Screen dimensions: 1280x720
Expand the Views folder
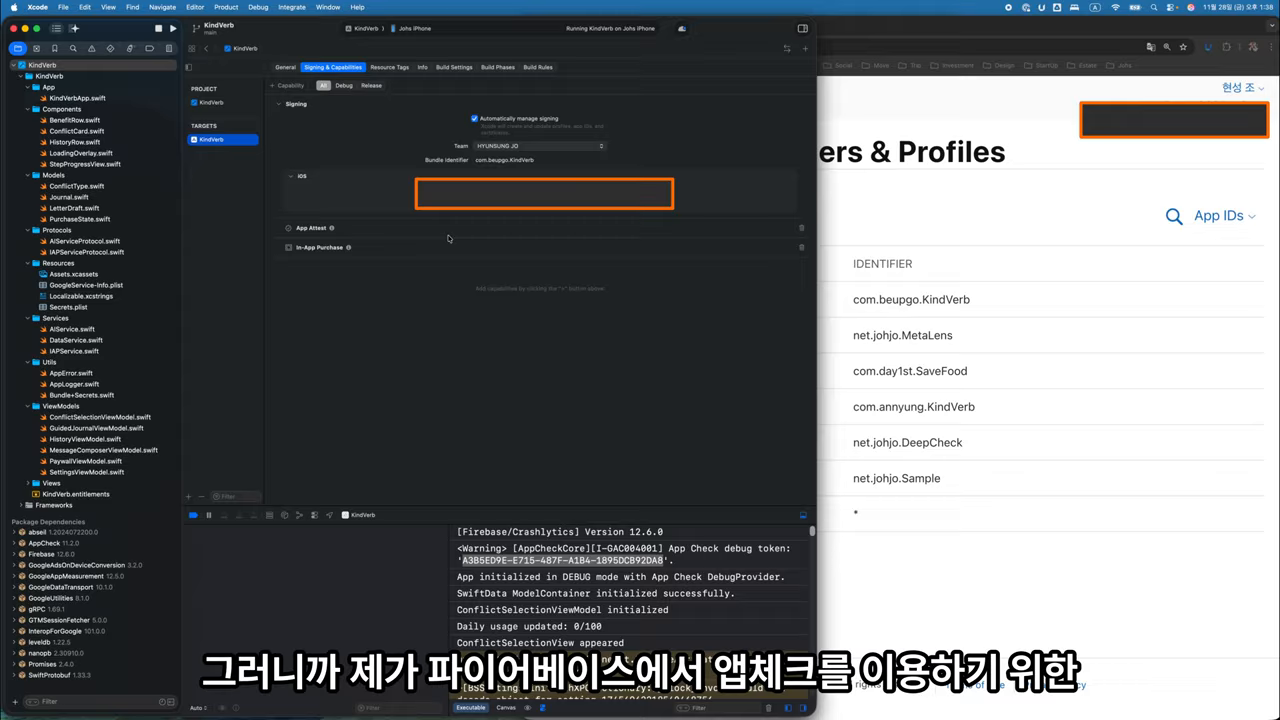click(x=29, y=483)
